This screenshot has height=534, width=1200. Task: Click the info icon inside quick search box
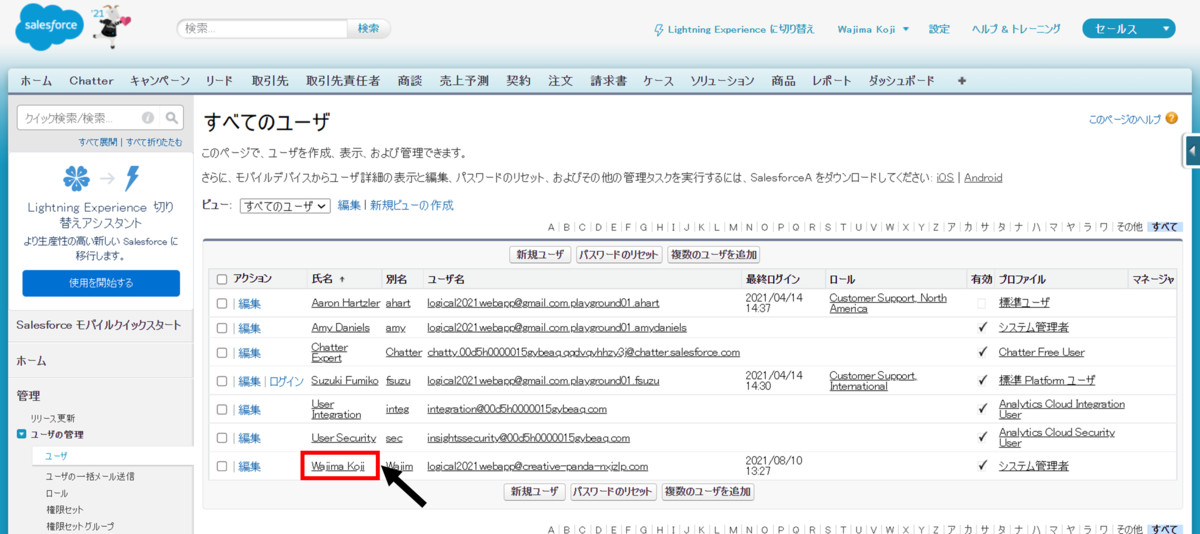(x=148, y=118)
